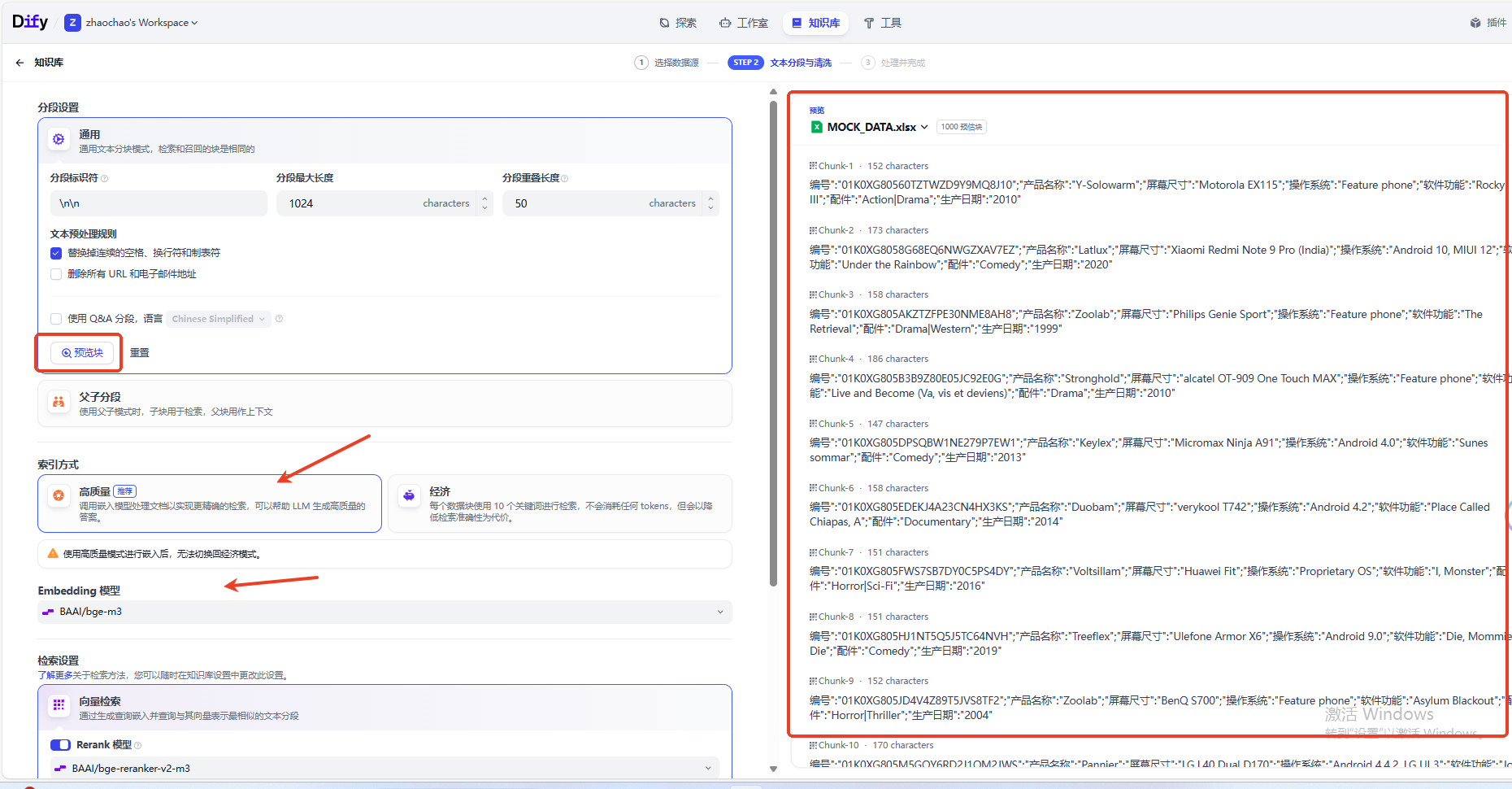
Task: Click the 重置 reset button
Action: point(140,353)
